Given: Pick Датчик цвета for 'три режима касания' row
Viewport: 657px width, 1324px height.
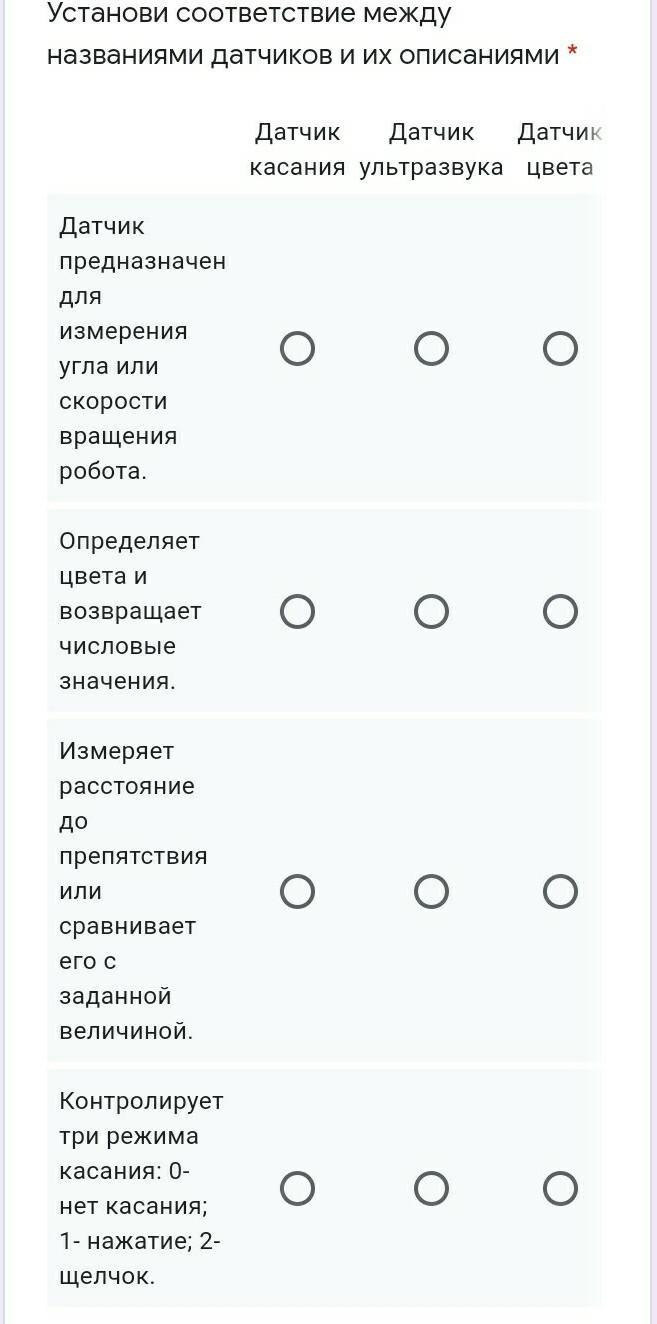Looking at the screenshot, I should point(560,1189).
